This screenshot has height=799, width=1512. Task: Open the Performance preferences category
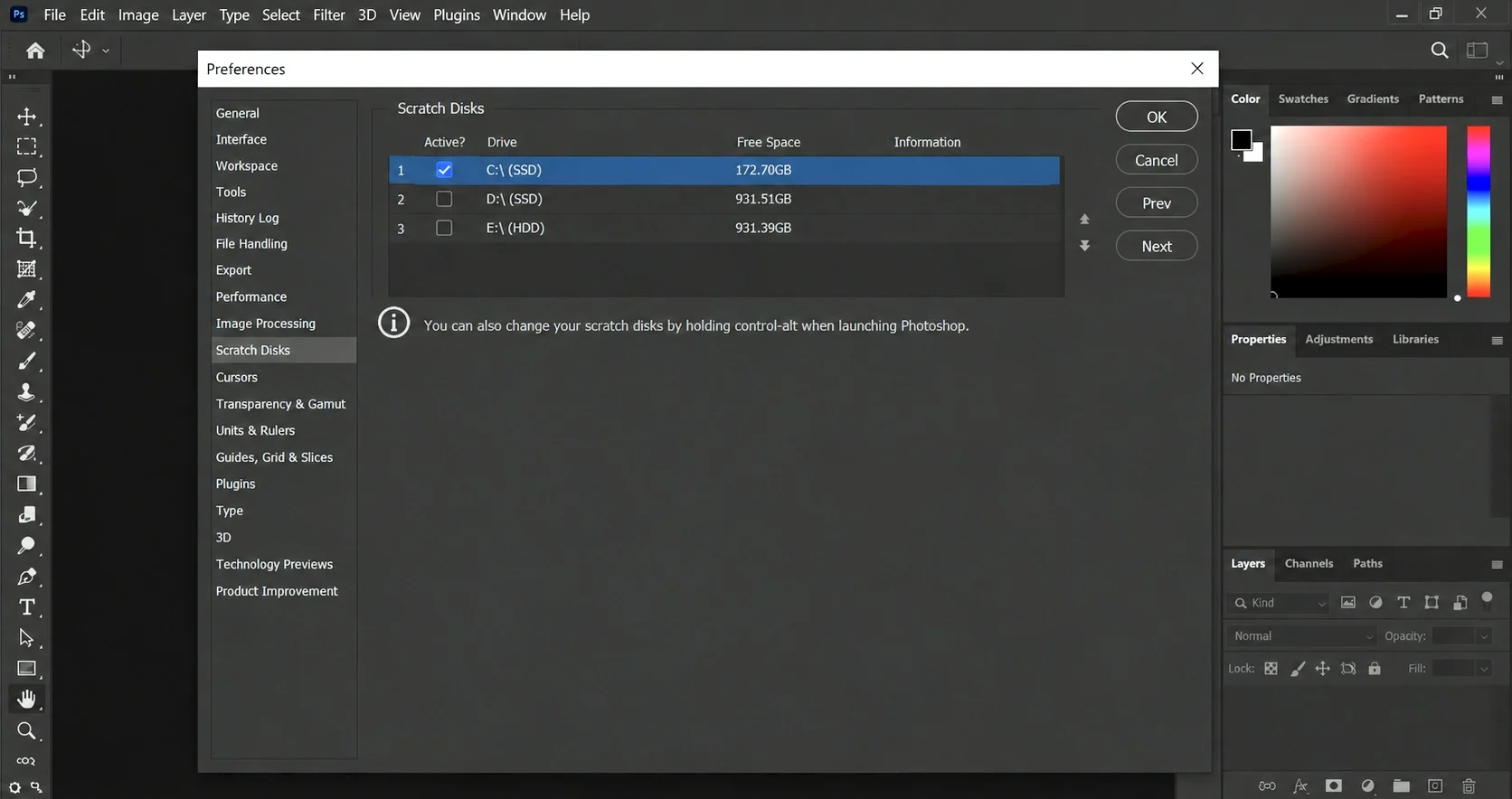[251, 296]
